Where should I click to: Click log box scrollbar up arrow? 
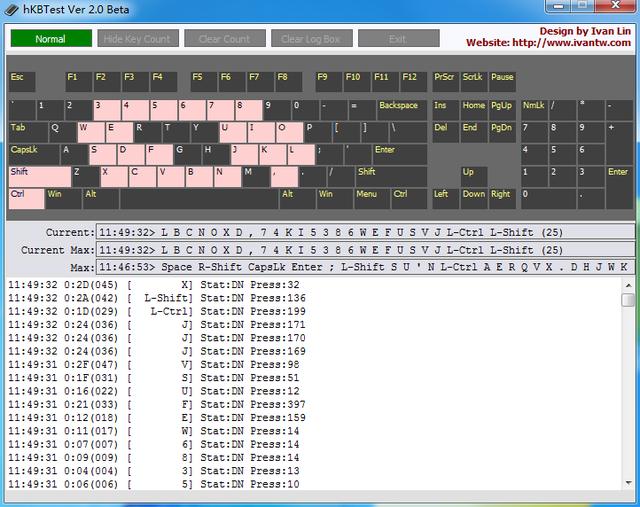628,285
